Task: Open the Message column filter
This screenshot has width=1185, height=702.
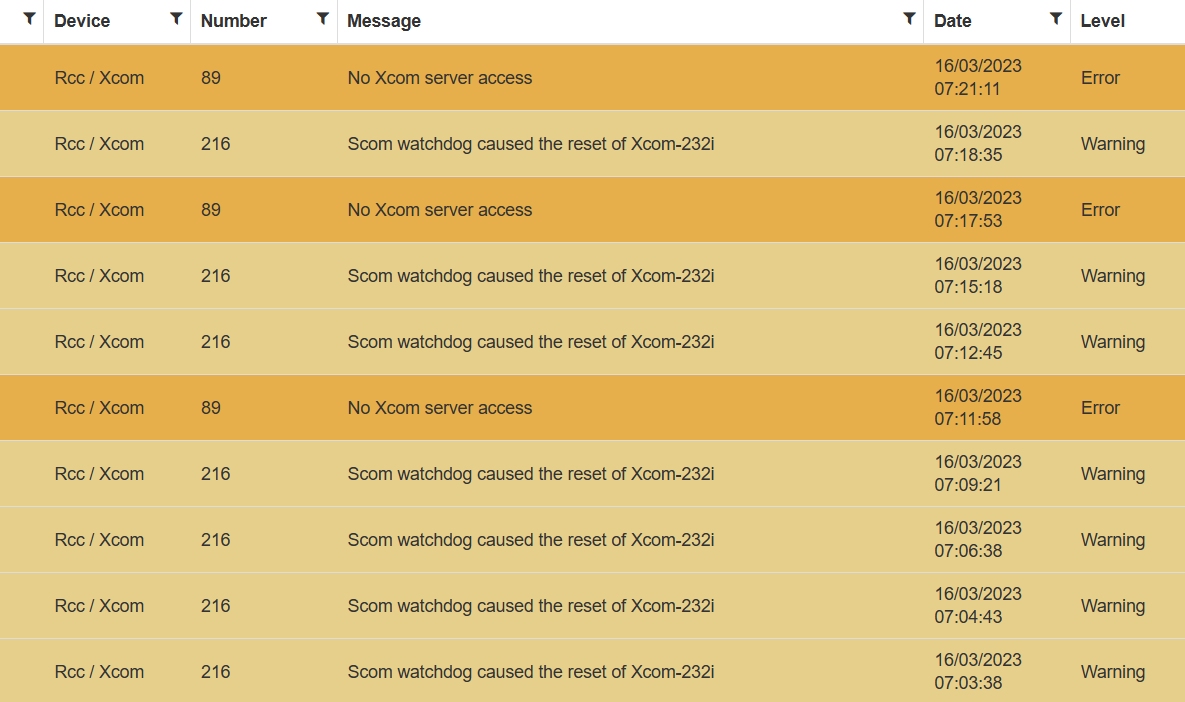Action: coord(909,18)
